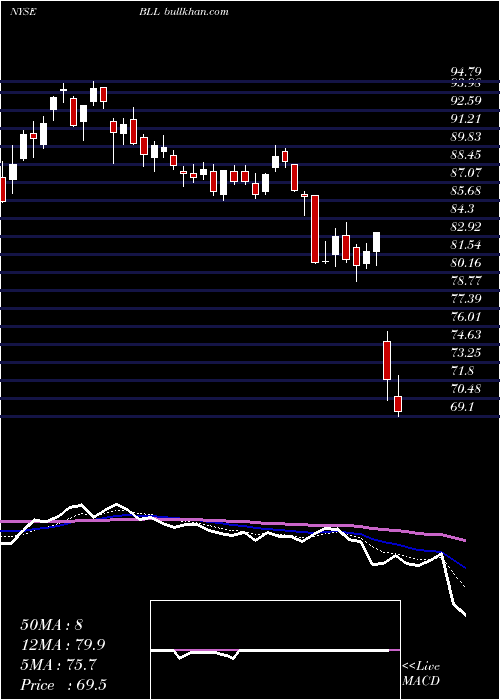The height and width of the screenshot is (700, 500).
Task: Click the Price : 69.5 readout
Action: click(x=63, y=685)
